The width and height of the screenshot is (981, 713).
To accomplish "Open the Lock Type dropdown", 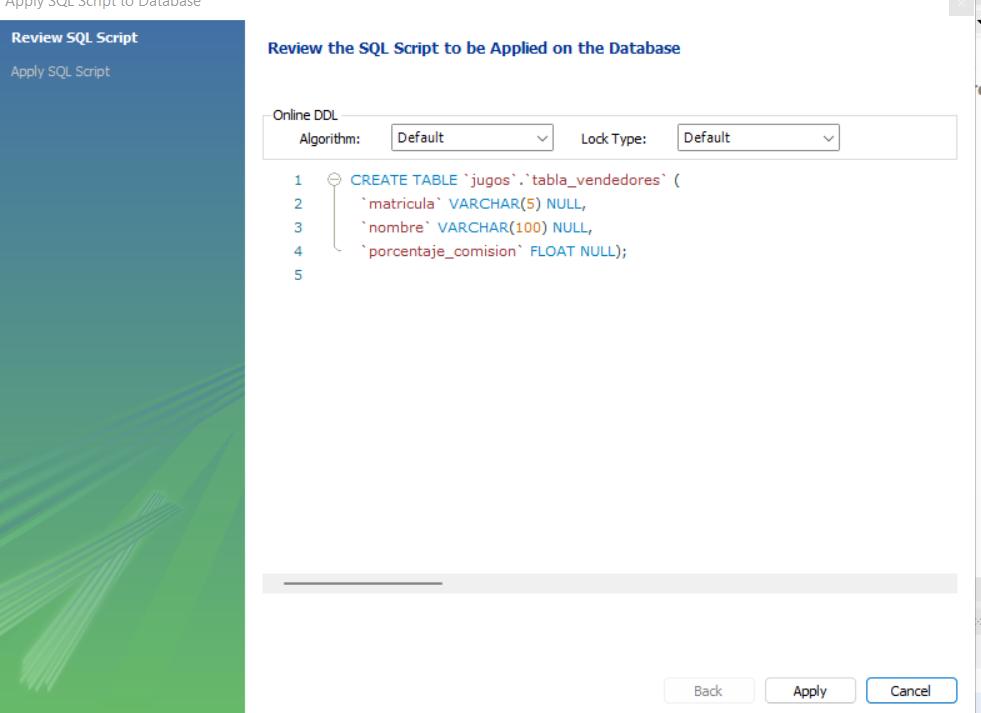I will (x=758, y=138).
